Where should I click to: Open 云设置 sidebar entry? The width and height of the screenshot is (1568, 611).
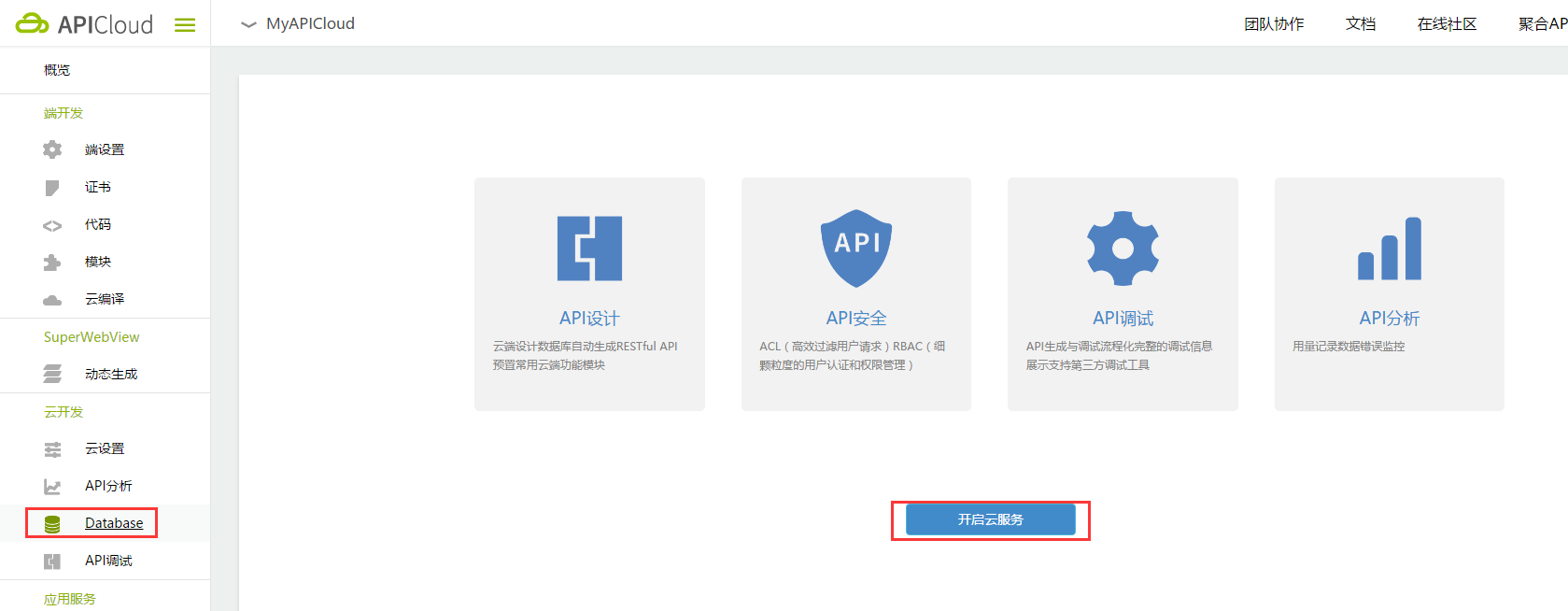coord(105,448)
